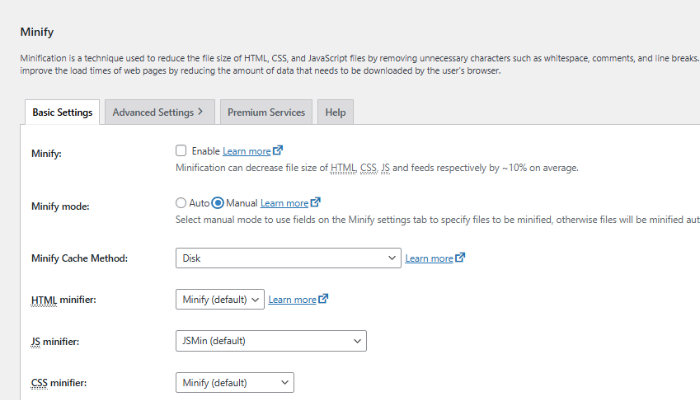This screenshot has height=400, width=700.
Task: Click Learn more link for Cache Method
Action: 429,258
